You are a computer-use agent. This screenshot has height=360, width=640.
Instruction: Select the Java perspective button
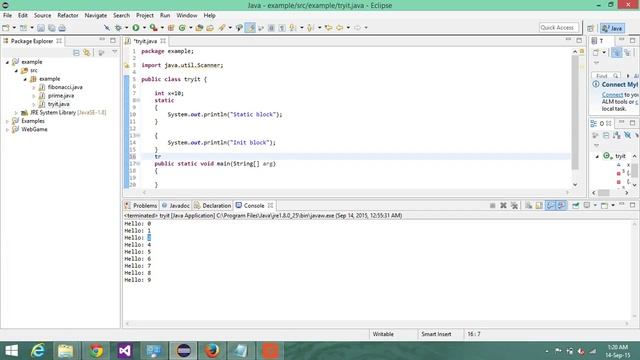(612, 28)
